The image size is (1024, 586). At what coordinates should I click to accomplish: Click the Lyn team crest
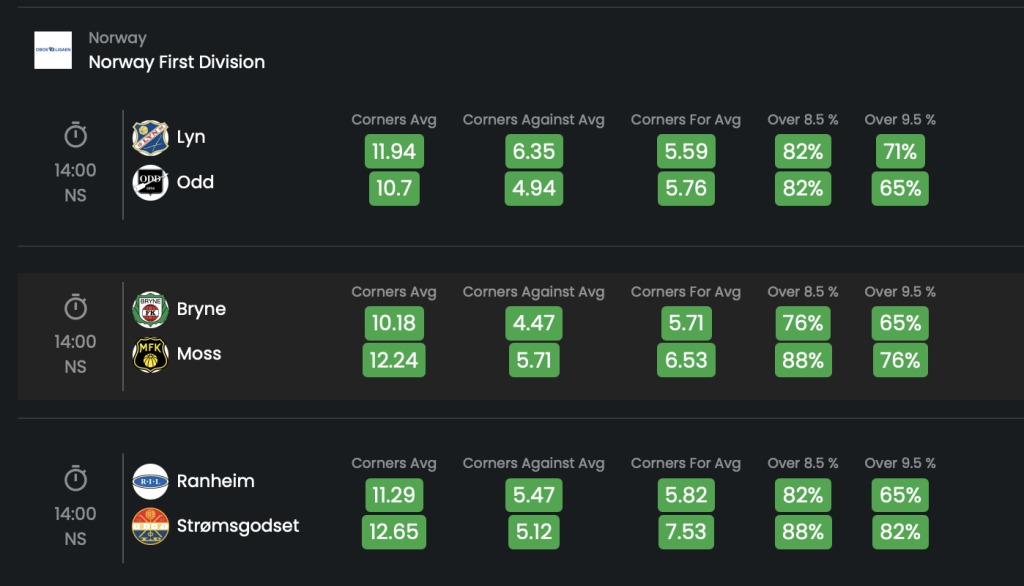click(150, 137)
